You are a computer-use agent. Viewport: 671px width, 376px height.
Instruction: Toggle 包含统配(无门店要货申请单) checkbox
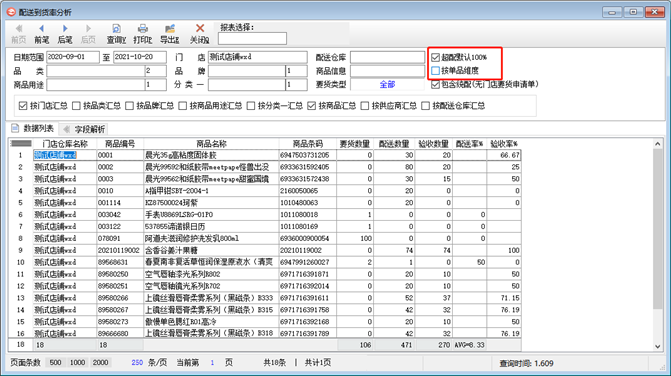[x=435, y=84]
